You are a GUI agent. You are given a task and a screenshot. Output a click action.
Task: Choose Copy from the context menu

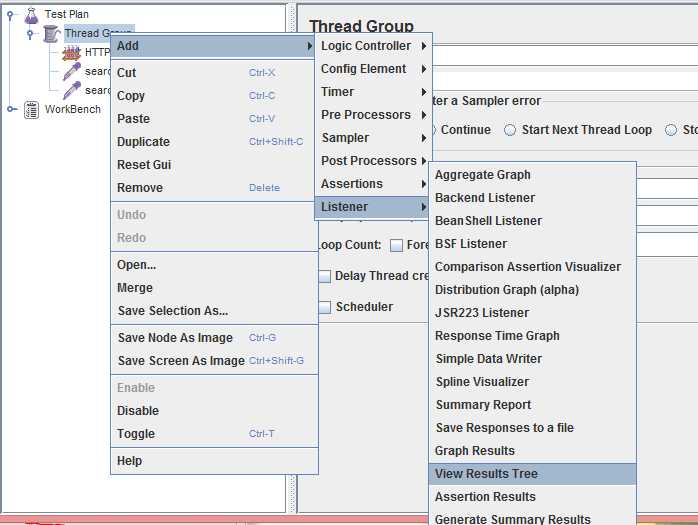coord(213,96)
